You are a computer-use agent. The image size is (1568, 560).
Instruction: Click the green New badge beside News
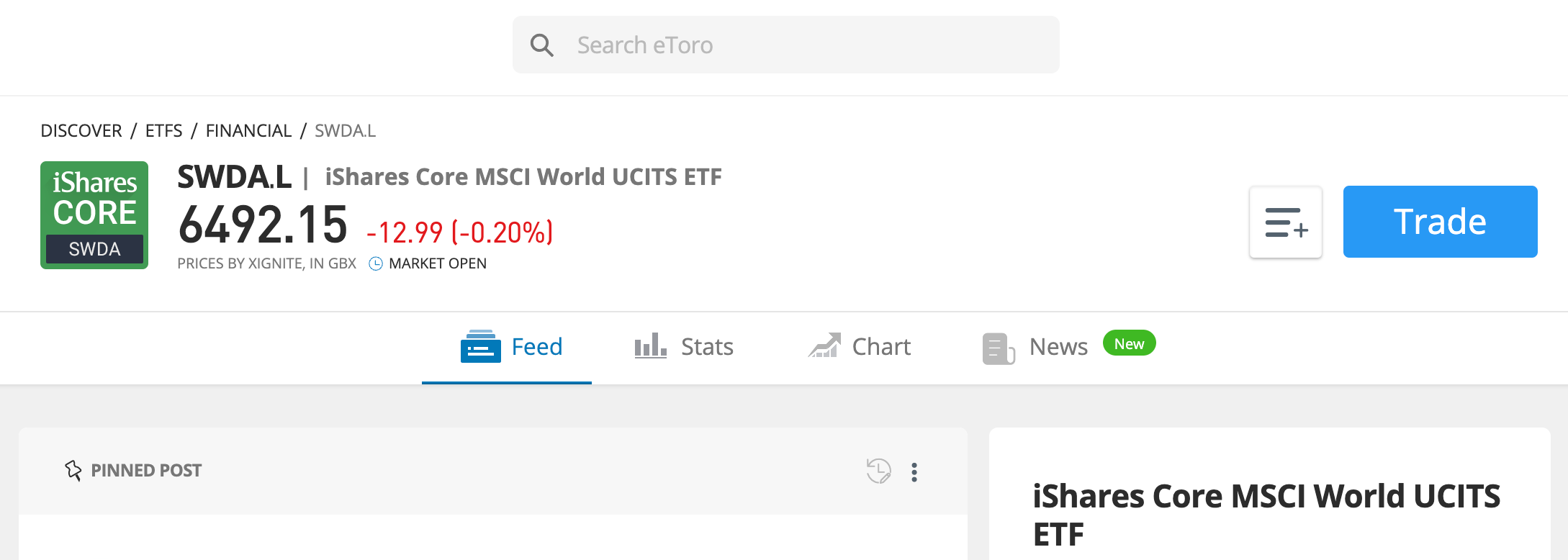click(1128, 343)
